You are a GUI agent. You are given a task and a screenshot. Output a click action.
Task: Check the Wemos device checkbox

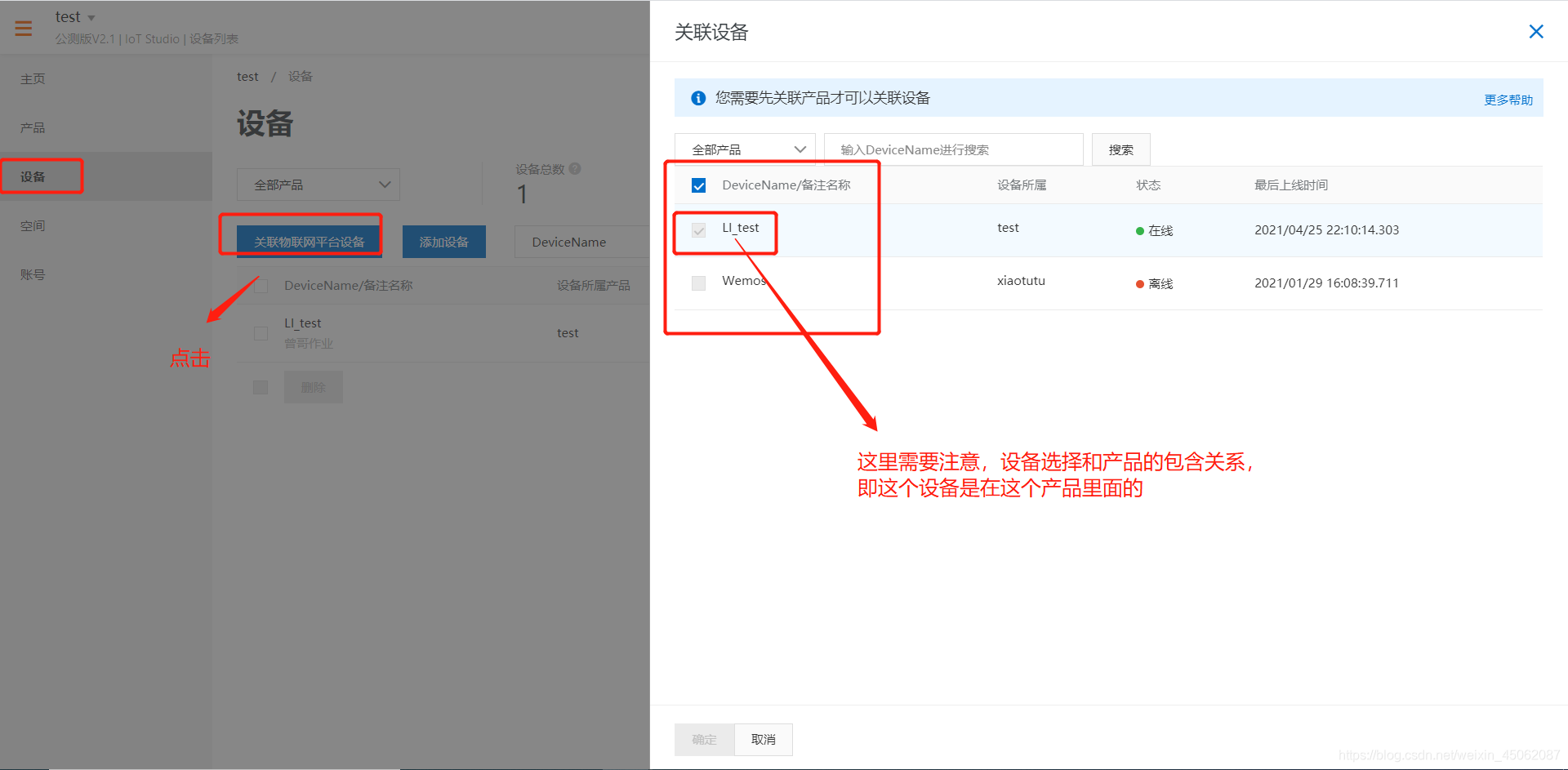(698, 283)
